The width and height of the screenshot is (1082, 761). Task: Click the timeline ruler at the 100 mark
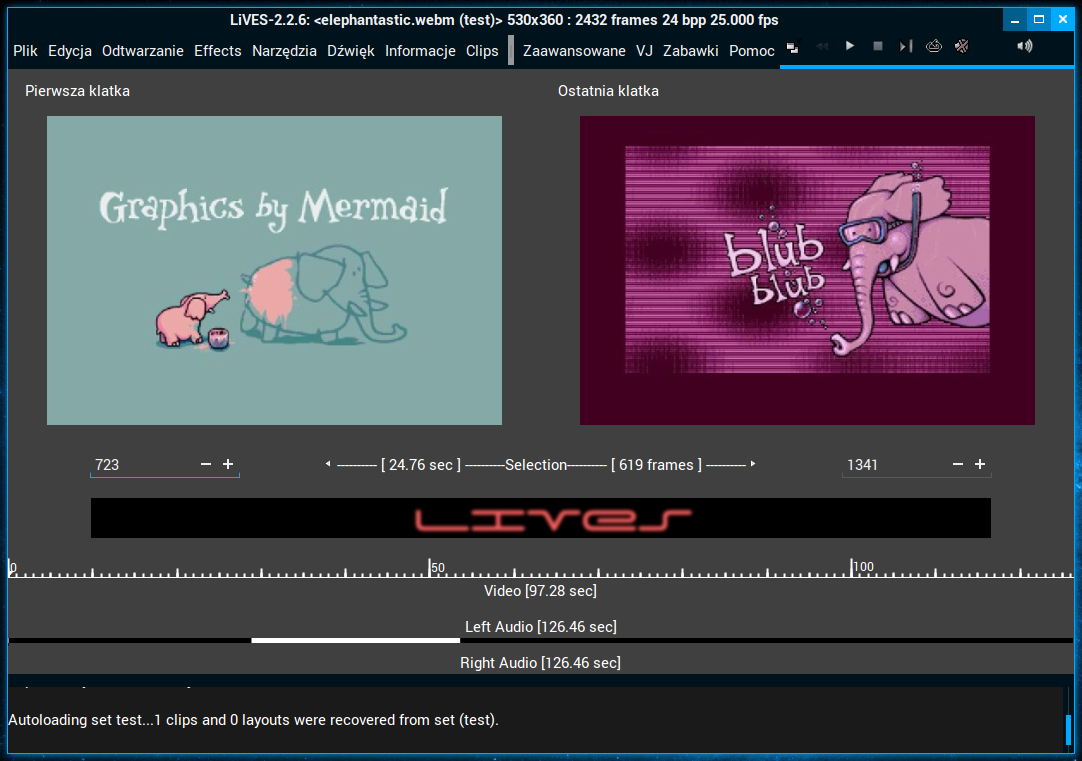(852, 569)
